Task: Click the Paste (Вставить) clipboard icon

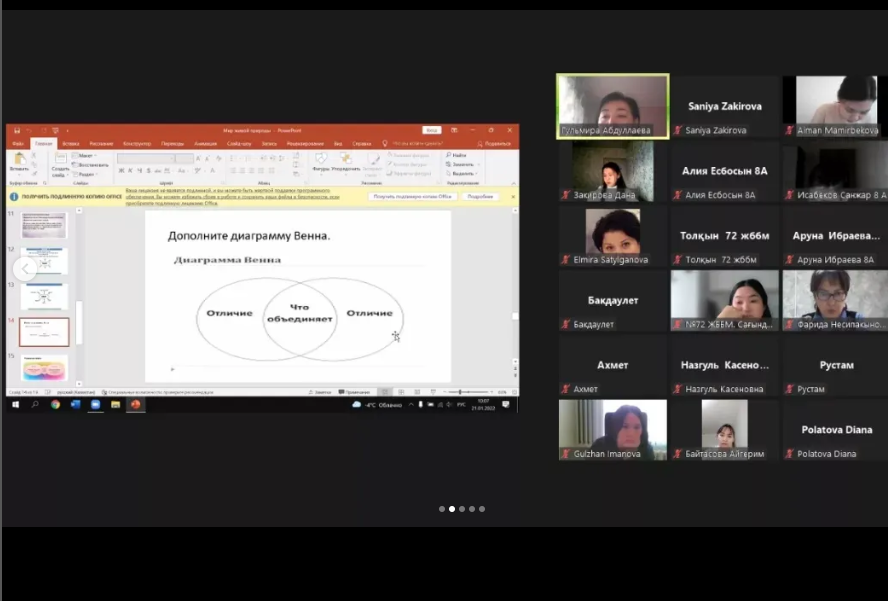Action: (18, 160)
